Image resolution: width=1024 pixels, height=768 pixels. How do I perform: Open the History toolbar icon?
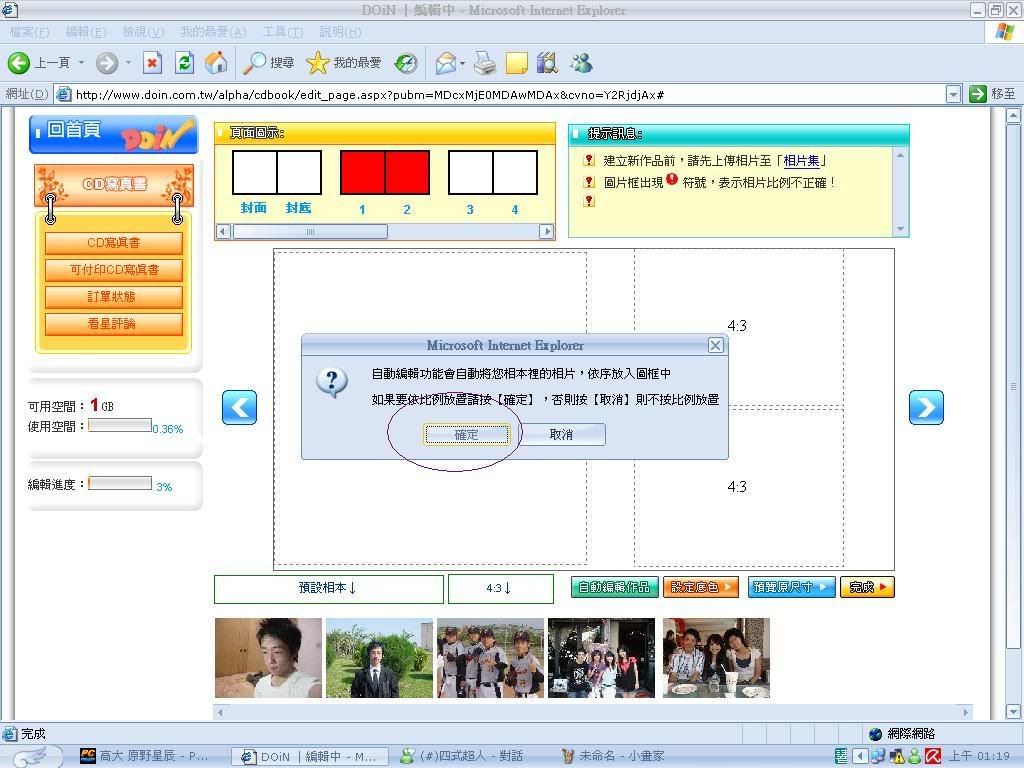pos(406,63)
